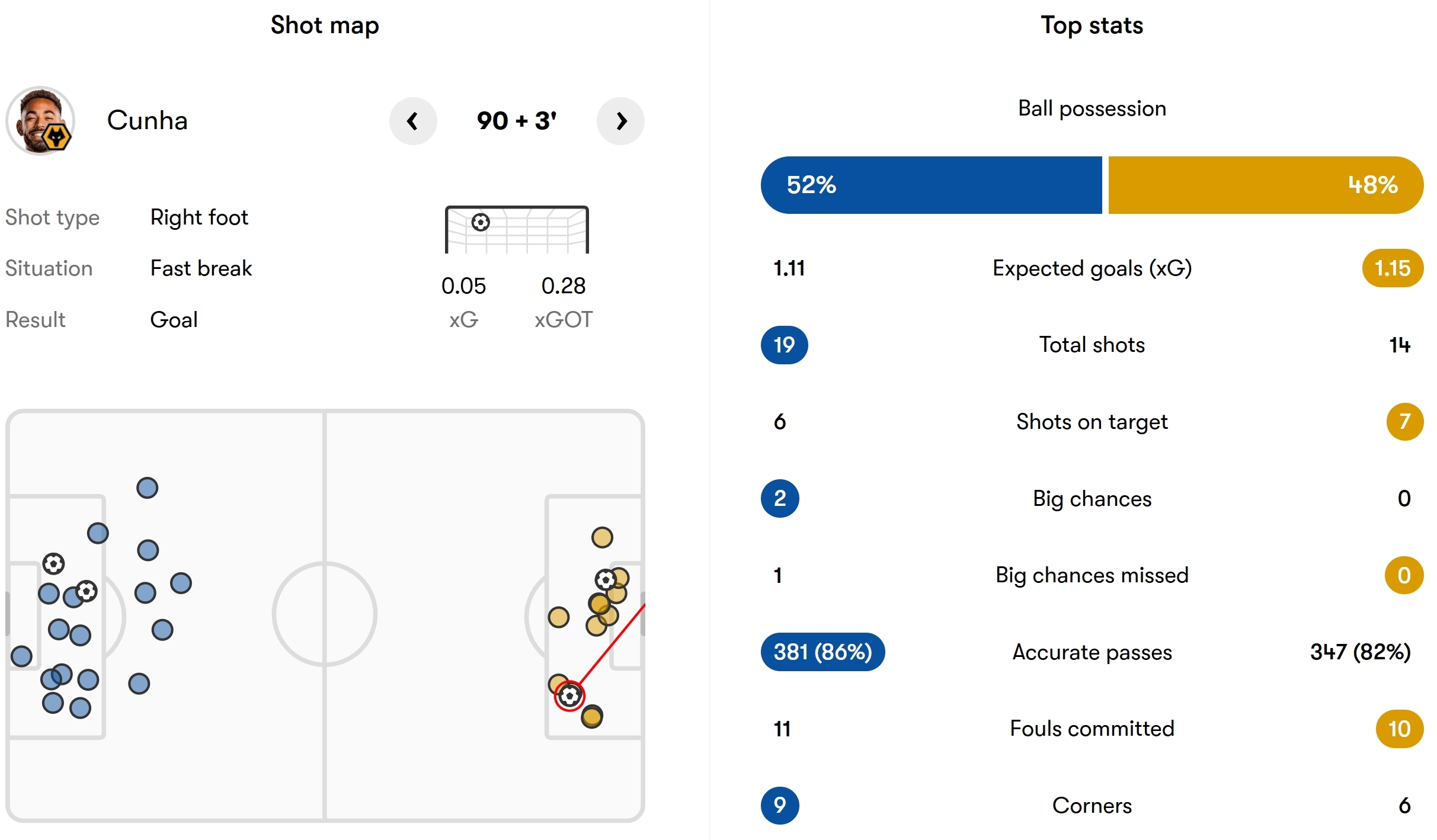
Task: Click the ball icon inside the goal diagram
Action: [481, 222]
